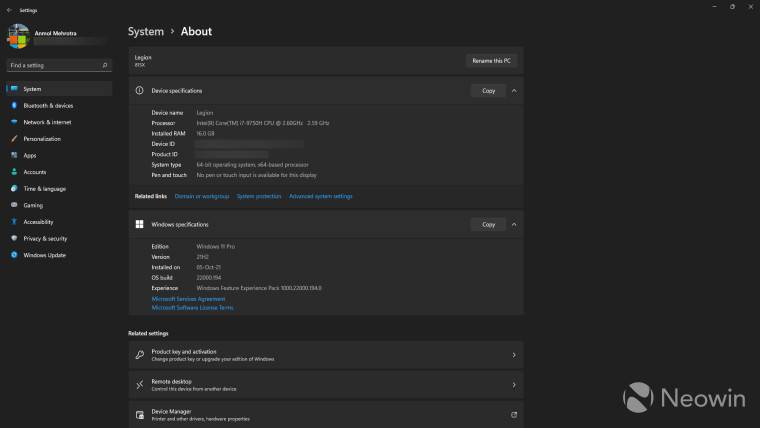Select Network & internet in sidebar
760x428 pixels.
(59, 122)
